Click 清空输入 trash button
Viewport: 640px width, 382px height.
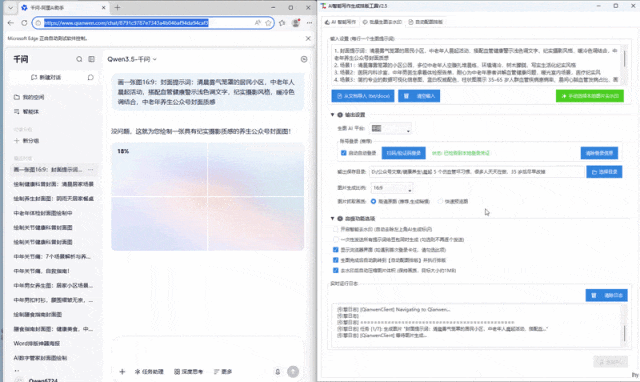419,96
